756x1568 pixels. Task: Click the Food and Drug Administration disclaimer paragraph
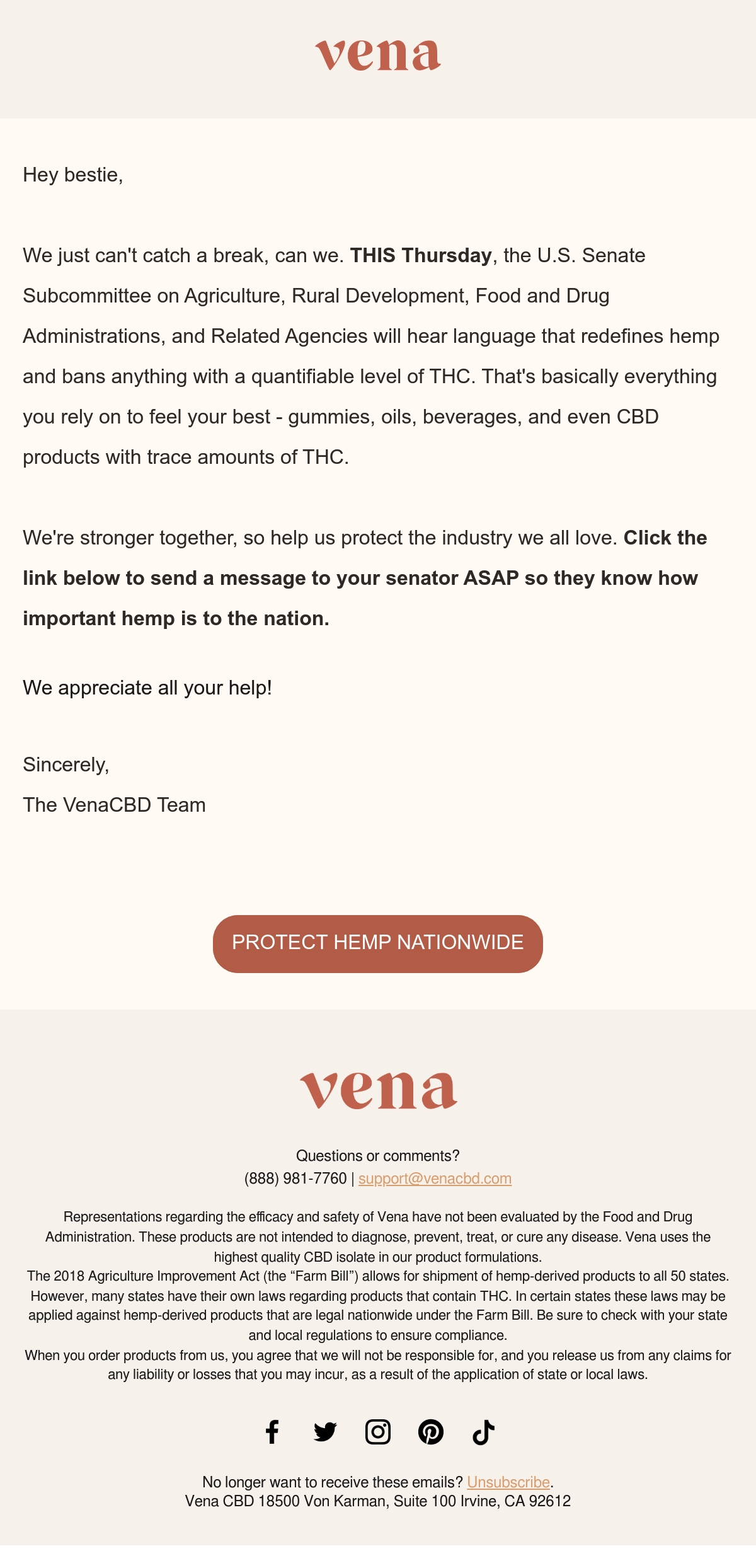pyautogui.click(x=378, y=1237)
